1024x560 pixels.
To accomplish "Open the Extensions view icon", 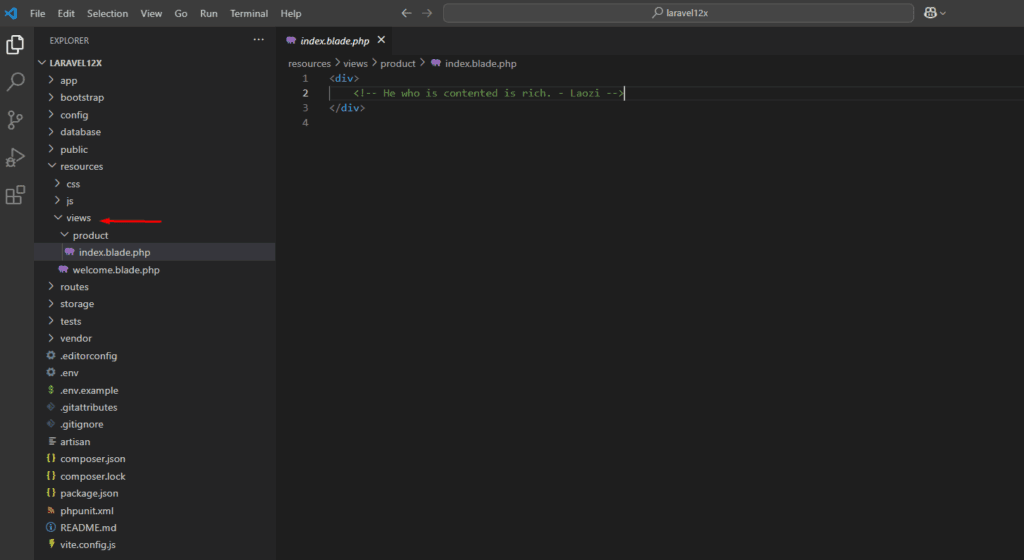I will tap(15, 195).
